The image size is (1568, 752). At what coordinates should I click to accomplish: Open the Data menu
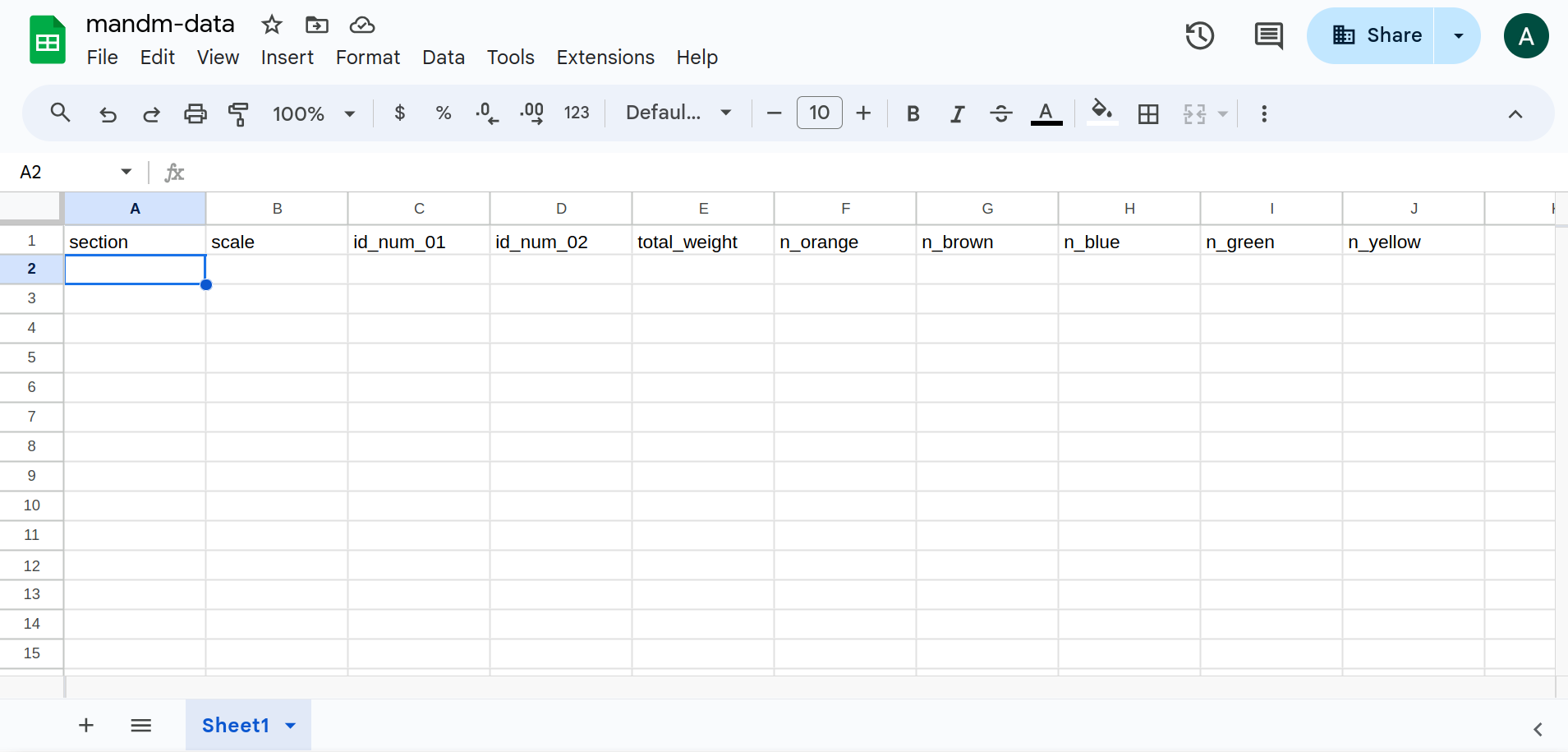click(443, 58)
